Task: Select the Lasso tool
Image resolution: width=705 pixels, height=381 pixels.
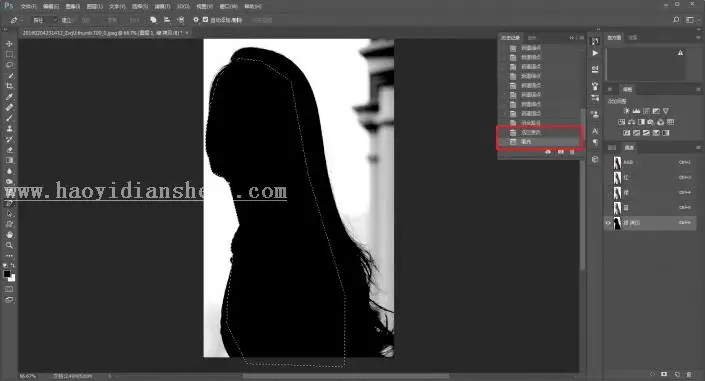Action: 9,65
